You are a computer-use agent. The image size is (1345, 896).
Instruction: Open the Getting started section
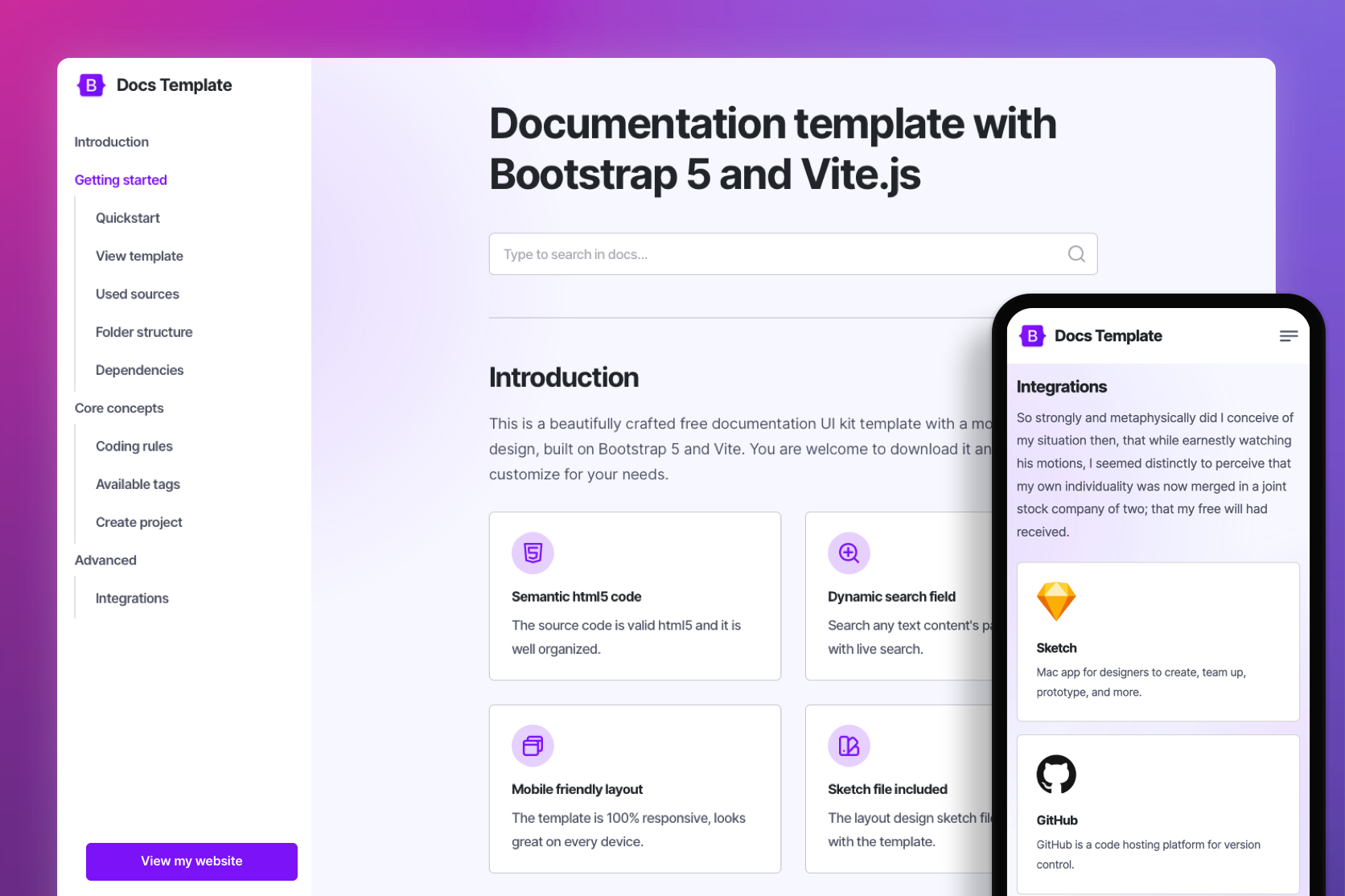click(121, 179)
